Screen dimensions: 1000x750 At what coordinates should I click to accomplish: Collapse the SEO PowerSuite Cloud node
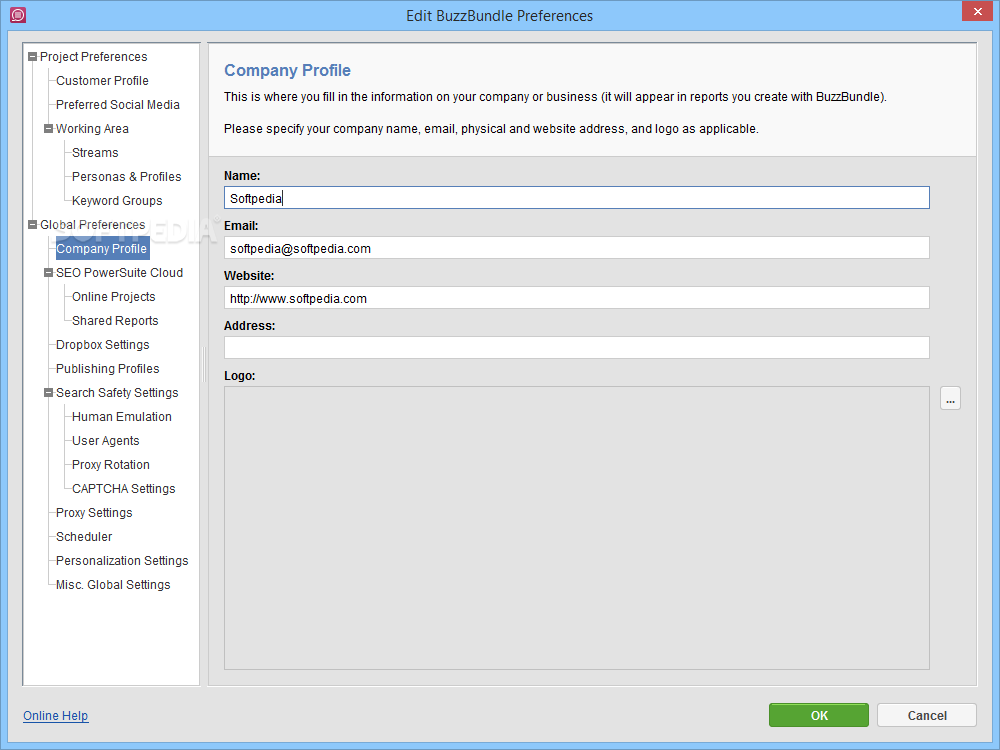tap(48, 273)
